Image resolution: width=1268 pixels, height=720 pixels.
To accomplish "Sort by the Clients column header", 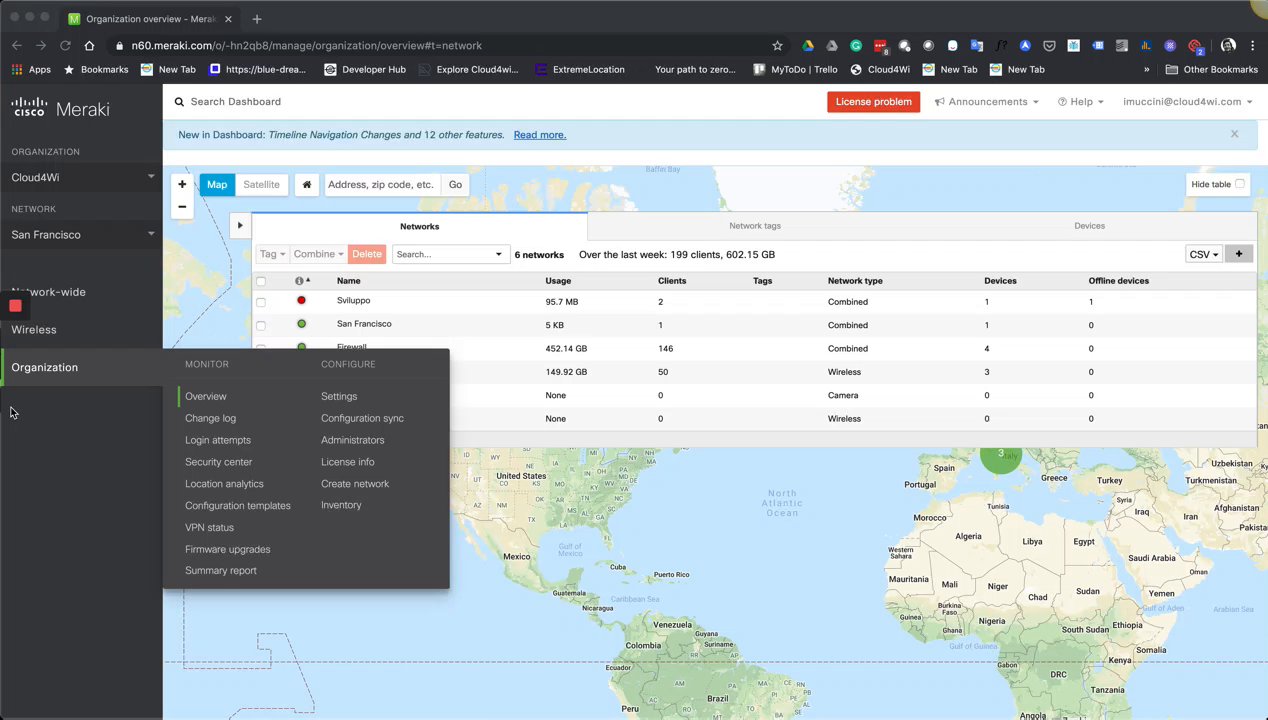I will tap(672, 281).
